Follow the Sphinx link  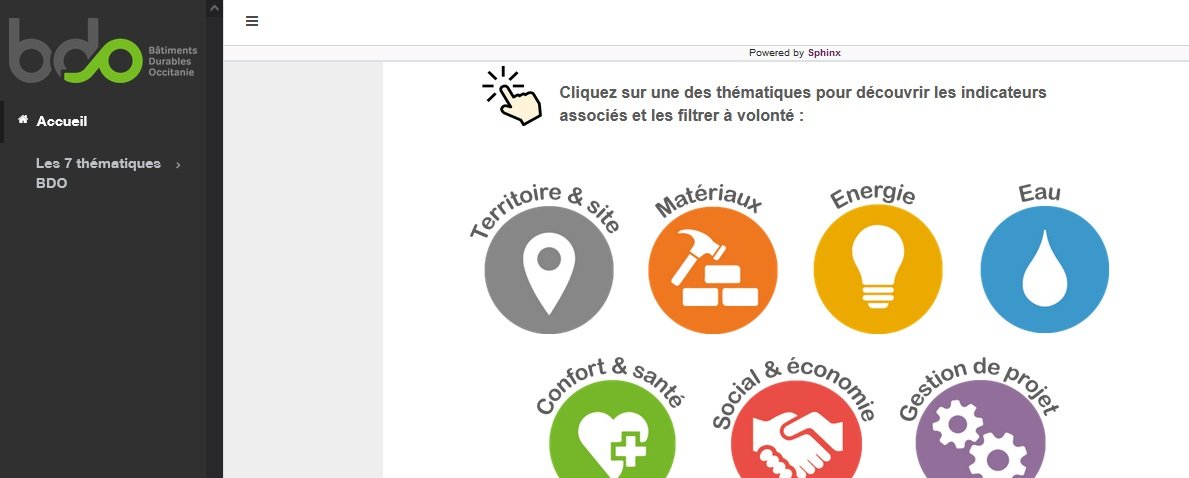tap(824, 53)
